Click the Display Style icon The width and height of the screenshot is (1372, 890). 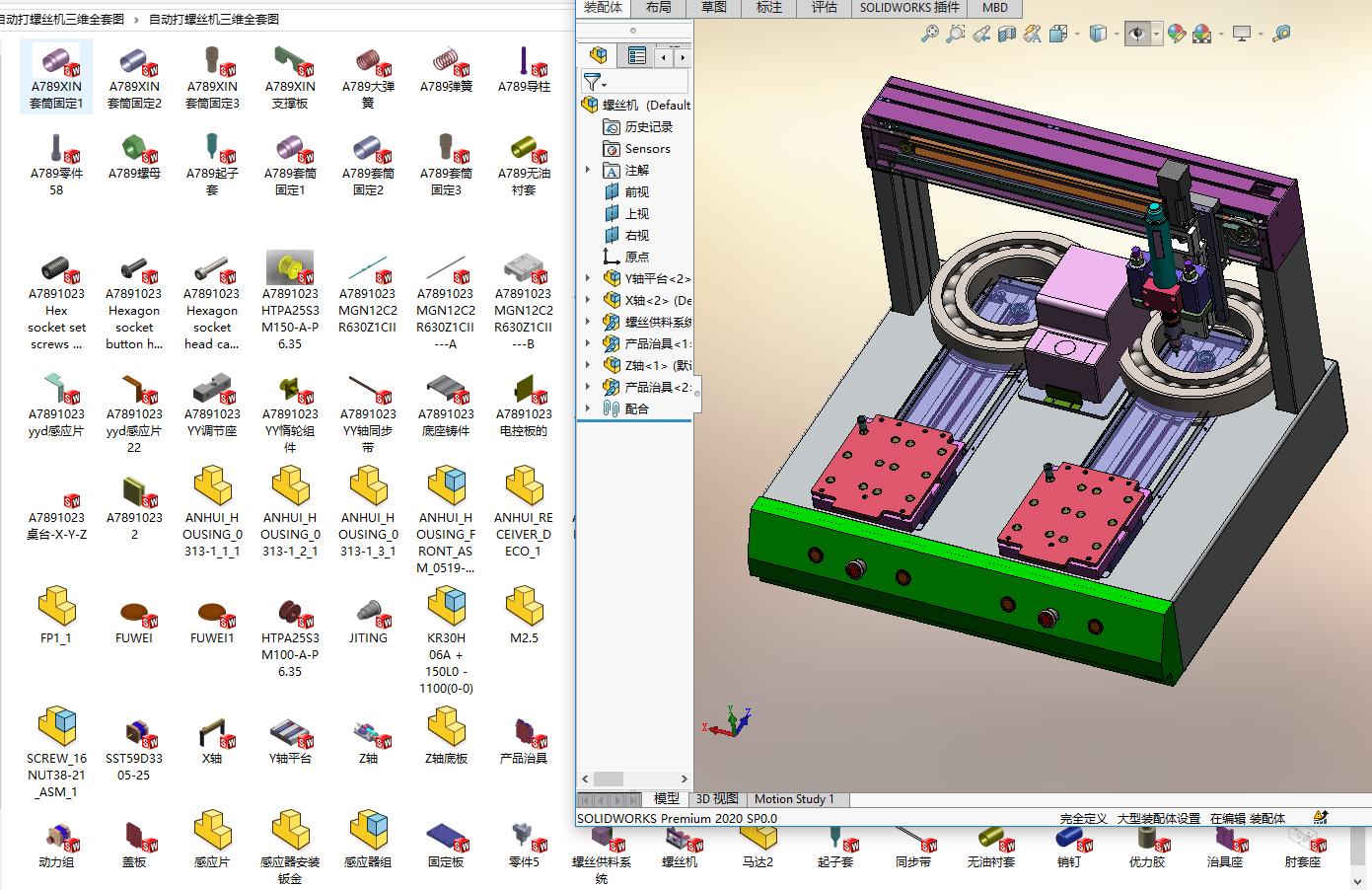[1098, 34]
